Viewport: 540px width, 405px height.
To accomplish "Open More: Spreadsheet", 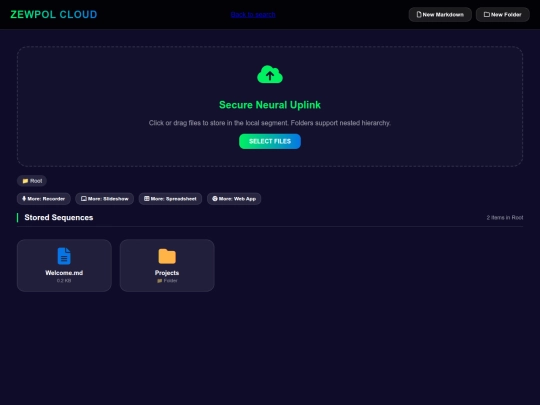I will click(170, 199).
